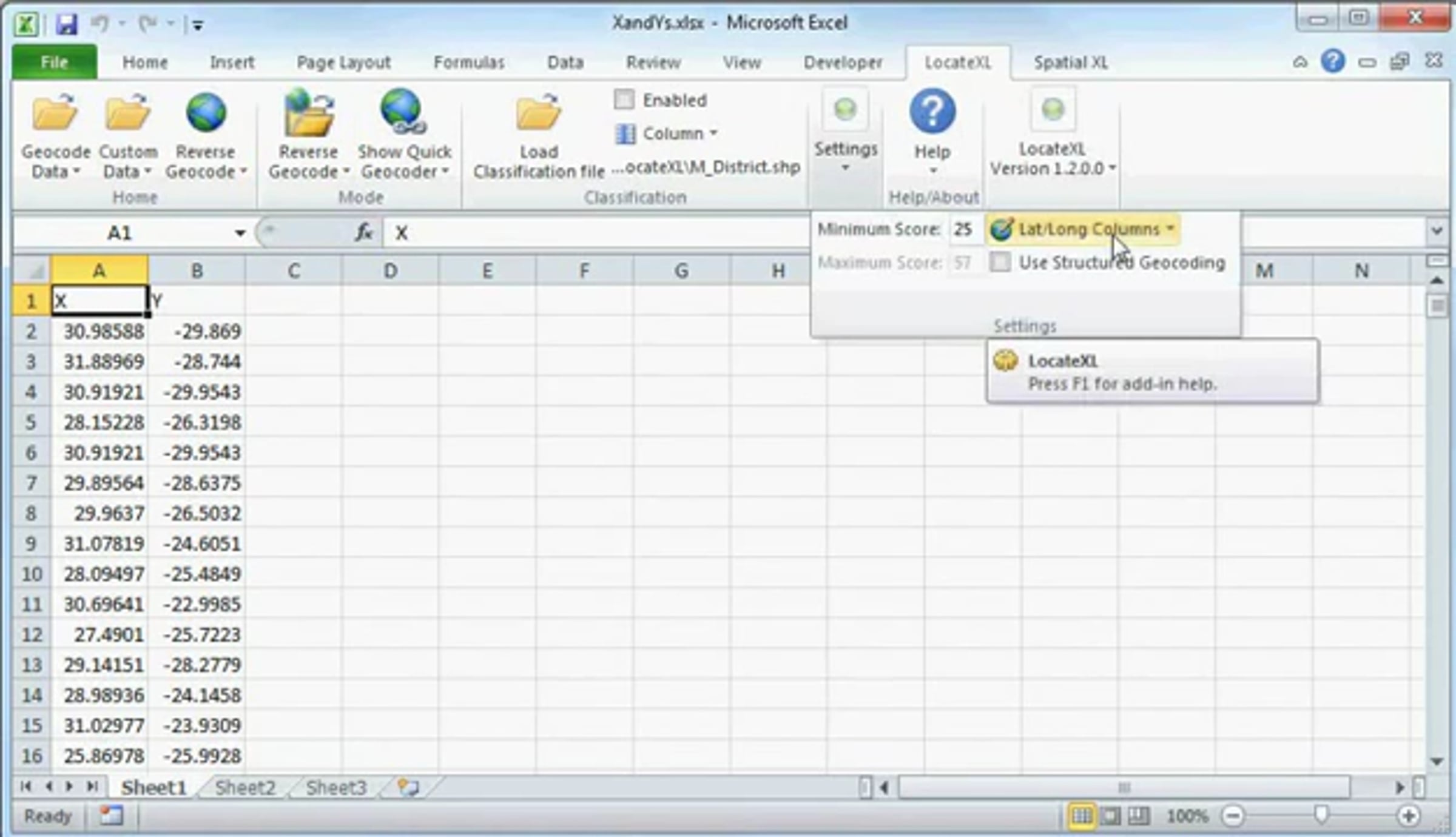Select cell containing -22.9985
This screenshot has height=837, width=1456.
[197, 604]
